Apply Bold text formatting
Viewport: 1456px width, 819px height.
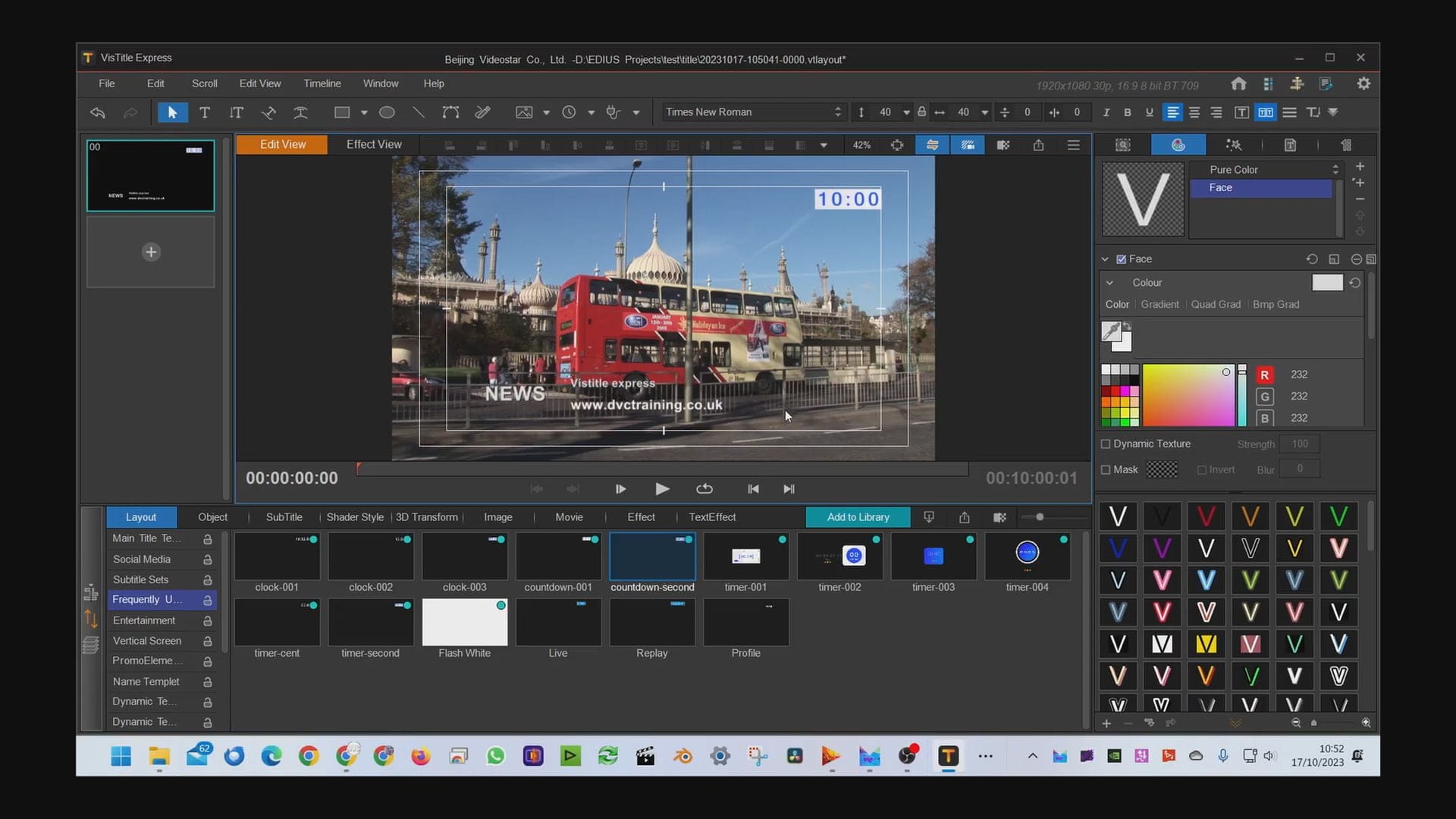coord(1128,112)
